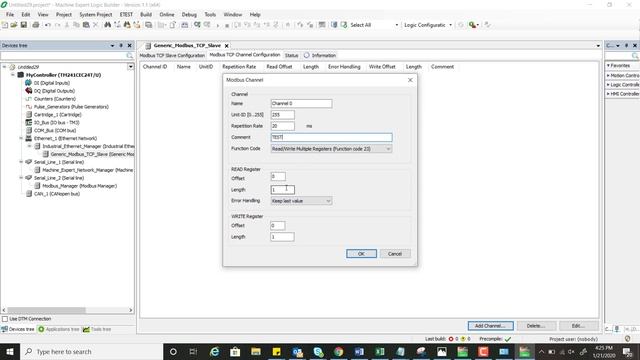
Task: Click the WRITE Register Length field
Action: point(282,237)
